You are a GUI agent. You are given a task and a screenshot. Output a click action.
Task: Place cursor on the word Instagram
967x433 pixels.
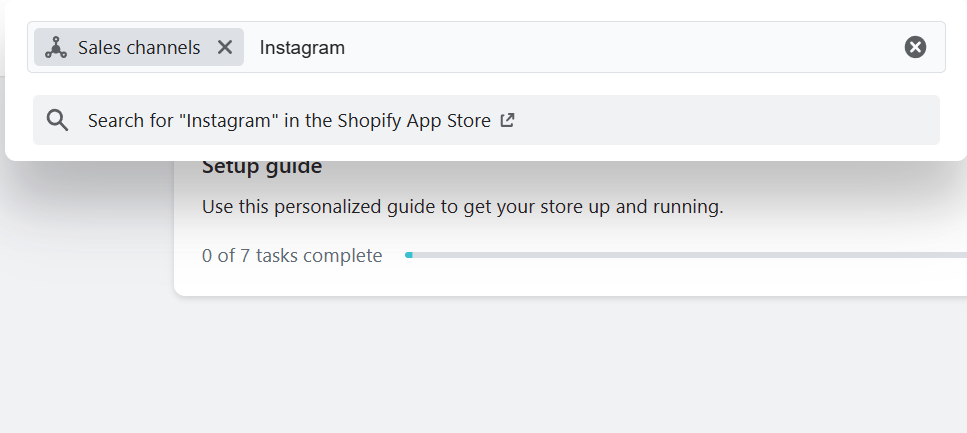point(302,47)
